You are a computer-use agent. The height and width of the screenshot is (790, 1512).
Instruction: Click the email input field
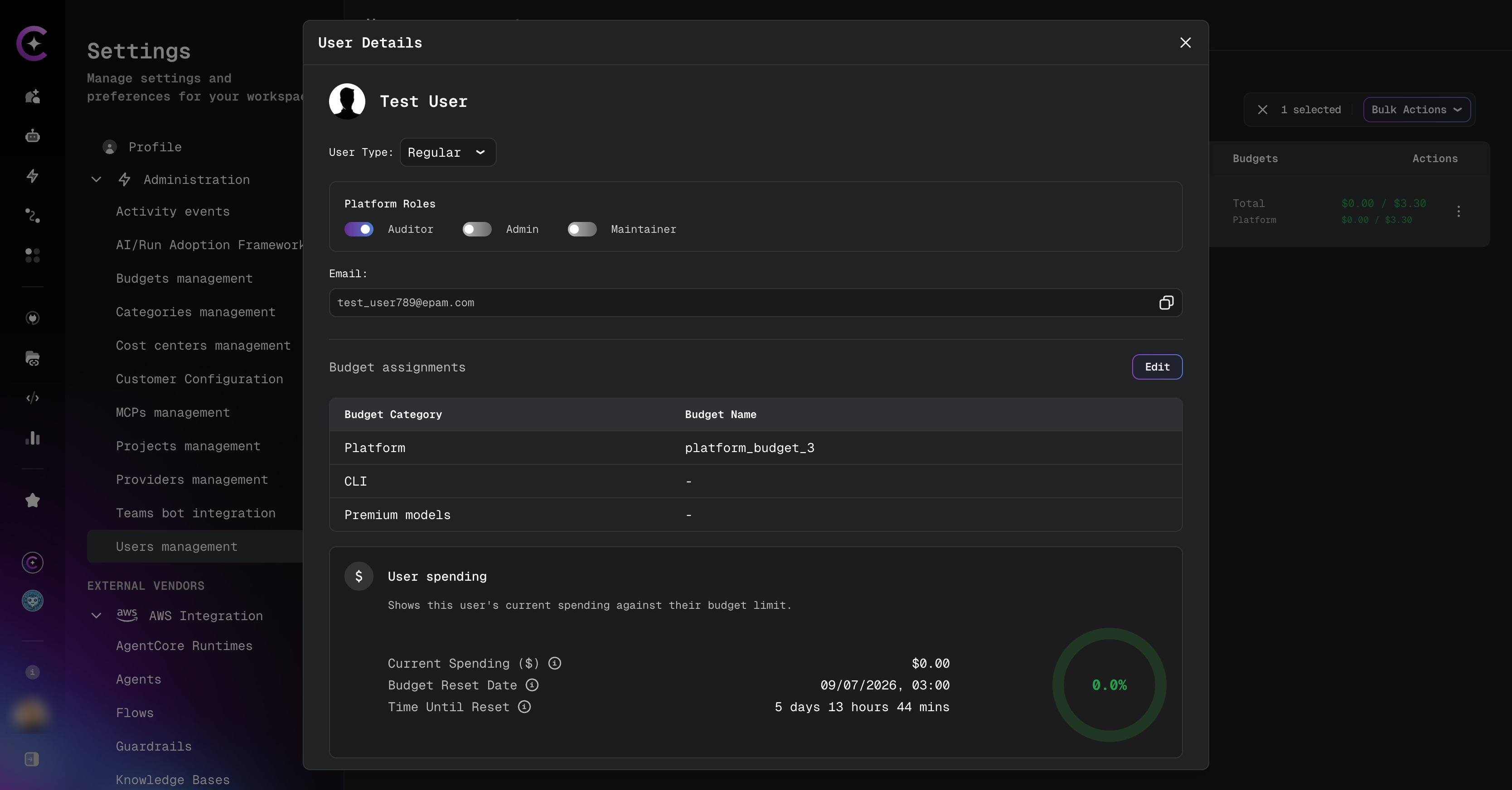point(756,303)
